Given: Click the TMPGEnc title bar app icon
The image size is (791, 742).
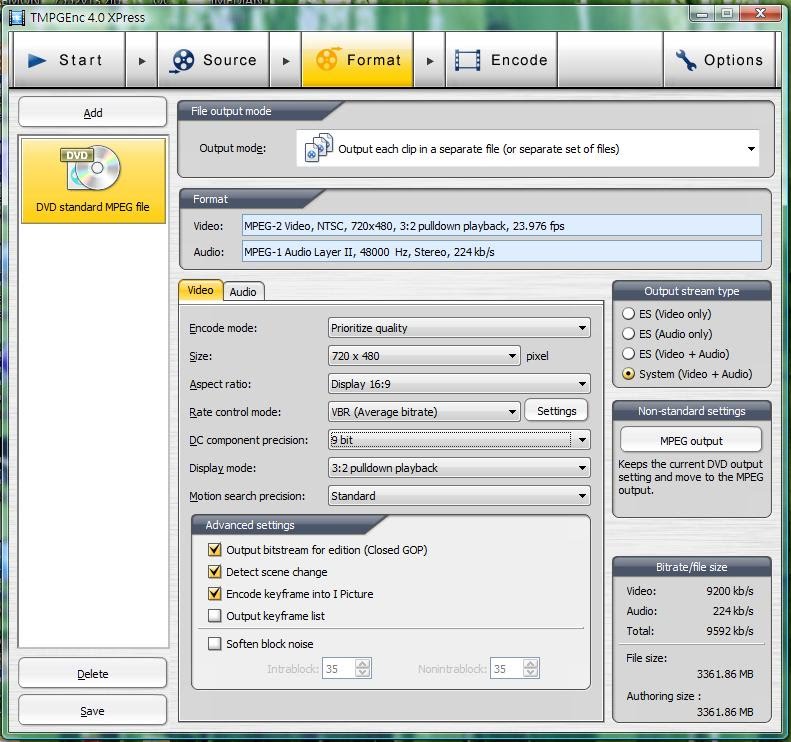Looking at the screenshot, I should pos(17,18).
